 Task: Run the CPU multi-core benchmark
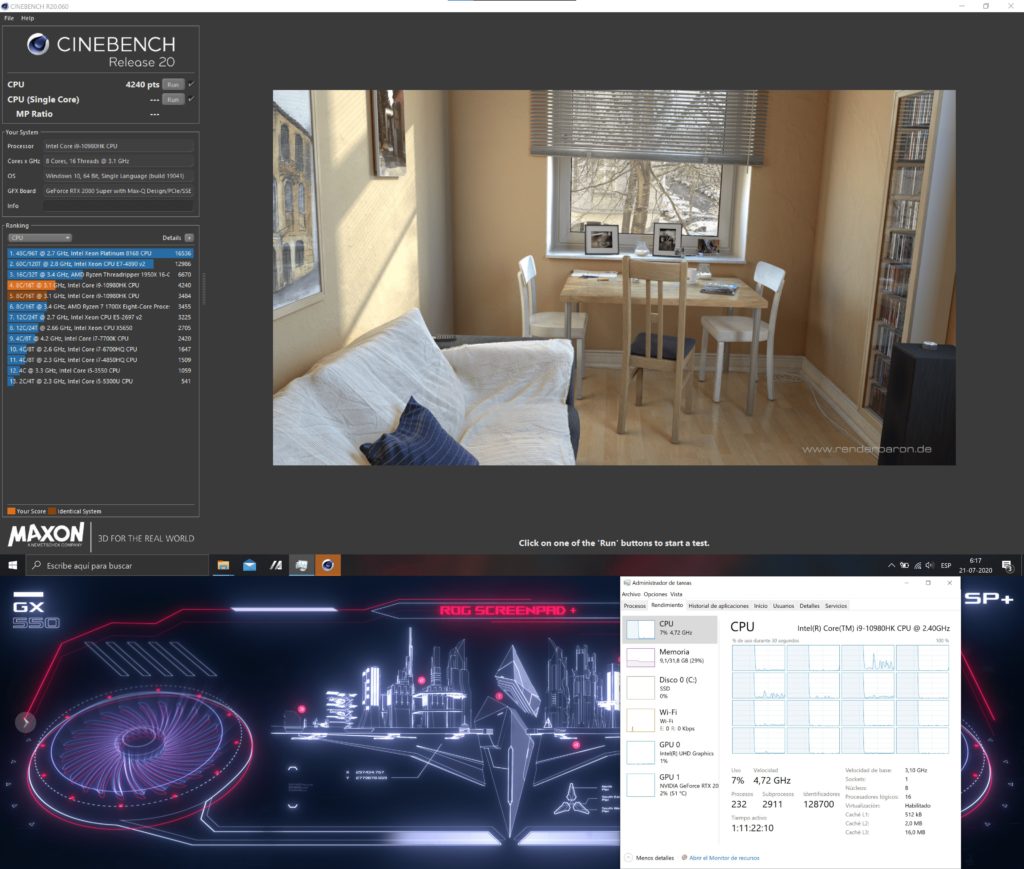pyautogui.click(x=173, y=84)
